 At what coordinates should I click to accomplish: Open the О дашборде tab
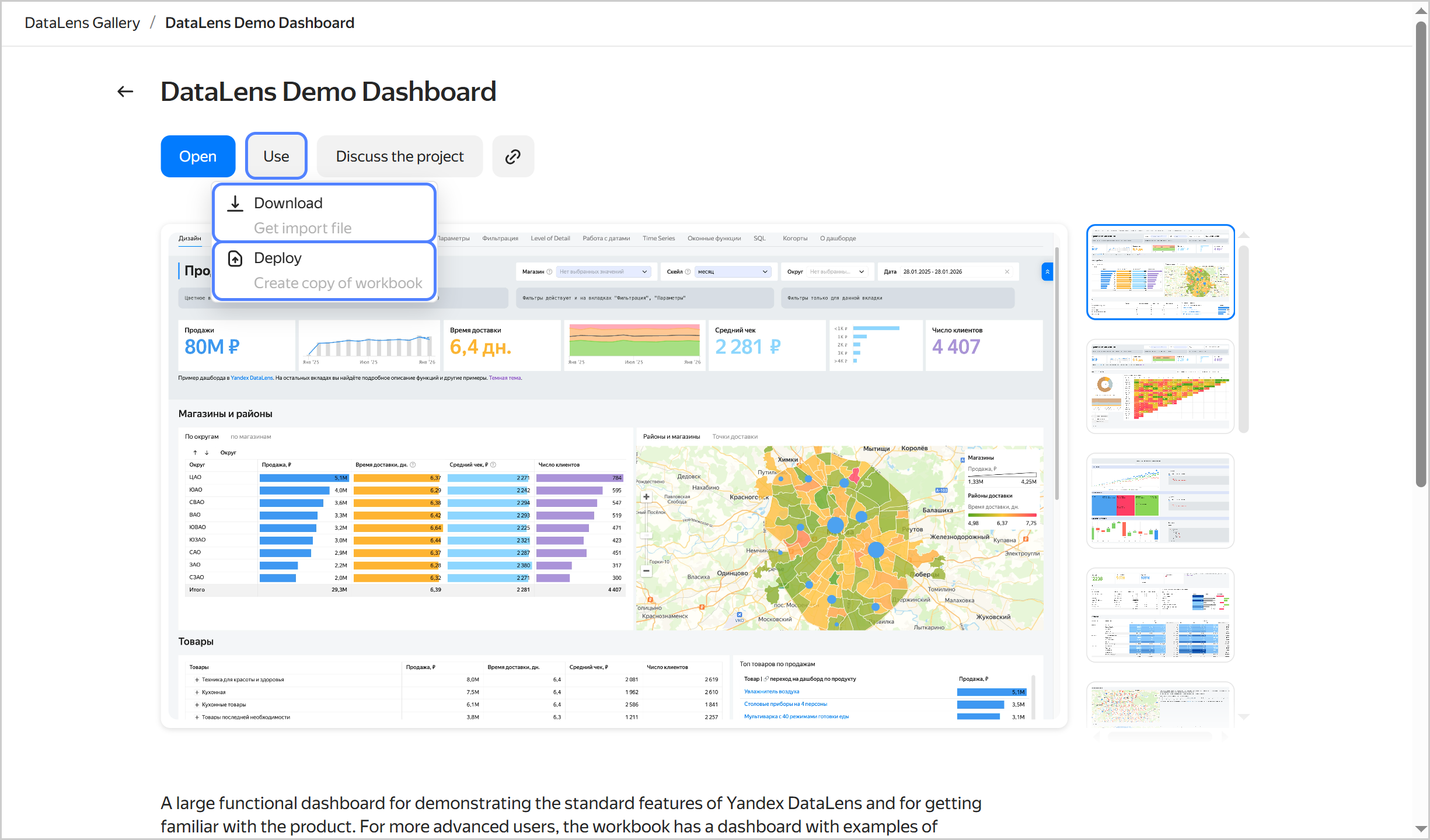coord(838,239)
